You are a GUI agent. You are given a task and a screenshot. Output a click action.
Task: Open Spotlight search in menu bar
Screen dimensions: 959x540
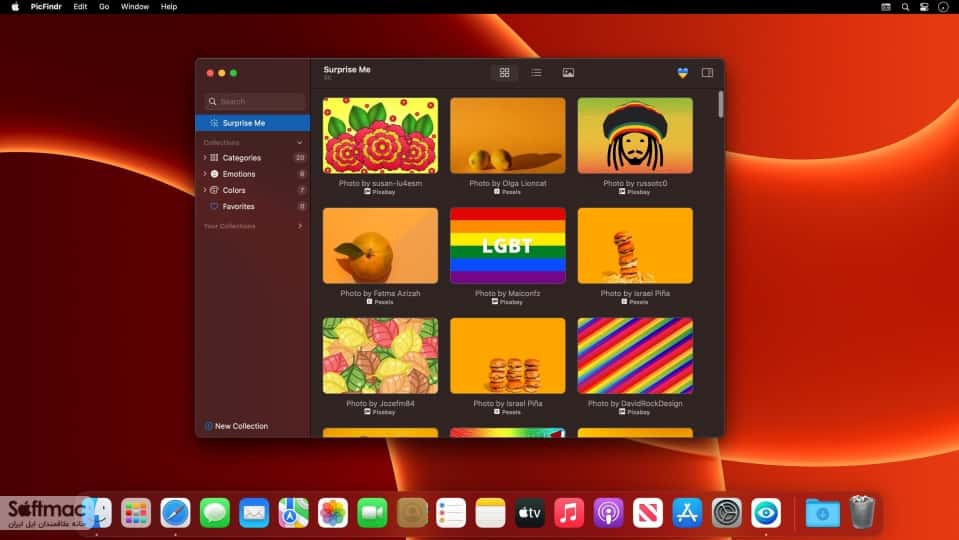[905, 7]
